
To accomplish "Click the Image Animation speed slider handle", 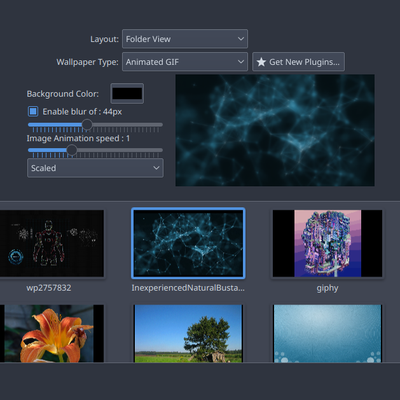I will (x=72, y=150).
